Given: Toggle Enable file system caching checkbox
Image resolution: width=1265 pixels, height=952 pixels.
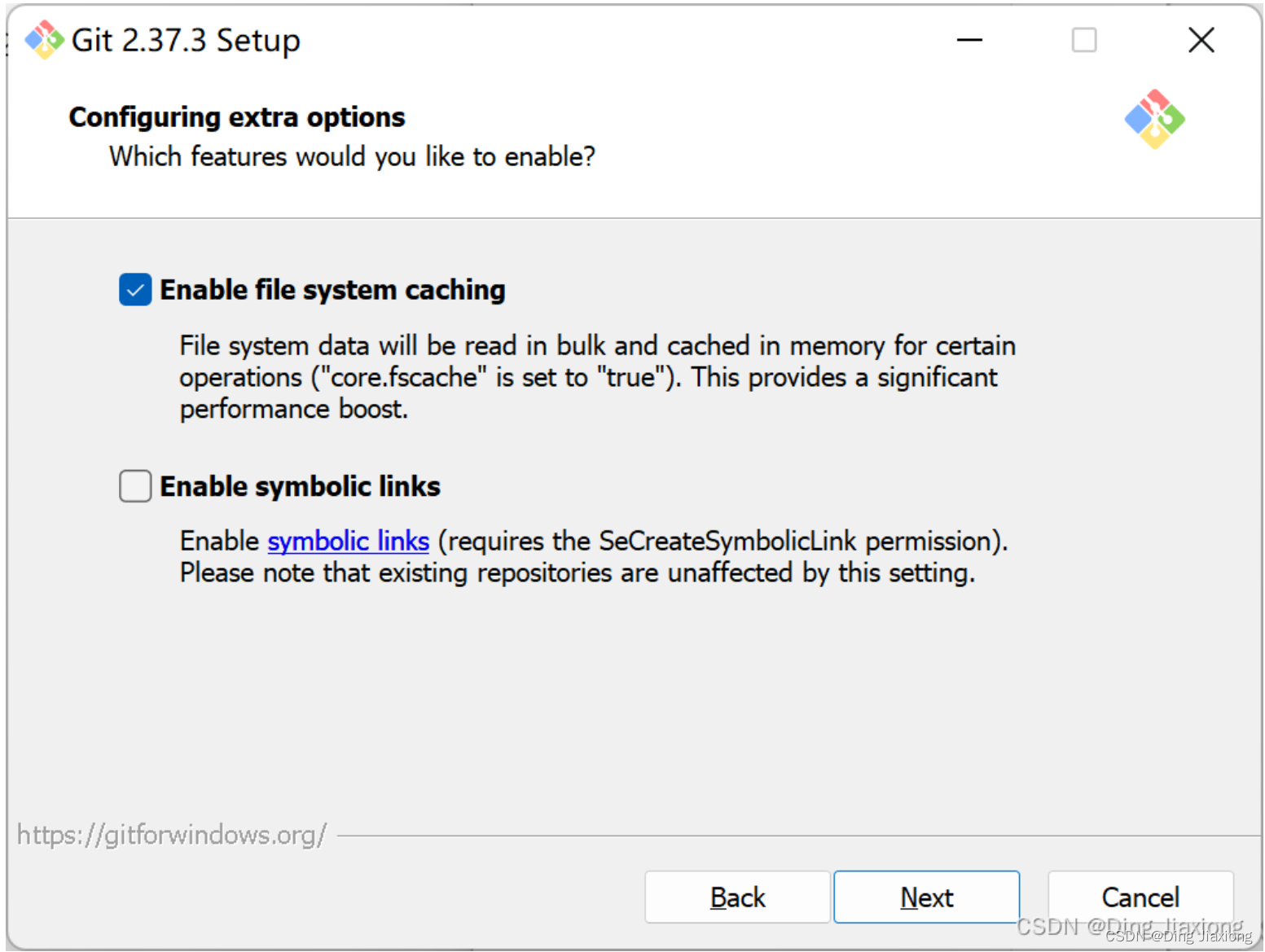Looking at the screenshot, I should [135, 290].
